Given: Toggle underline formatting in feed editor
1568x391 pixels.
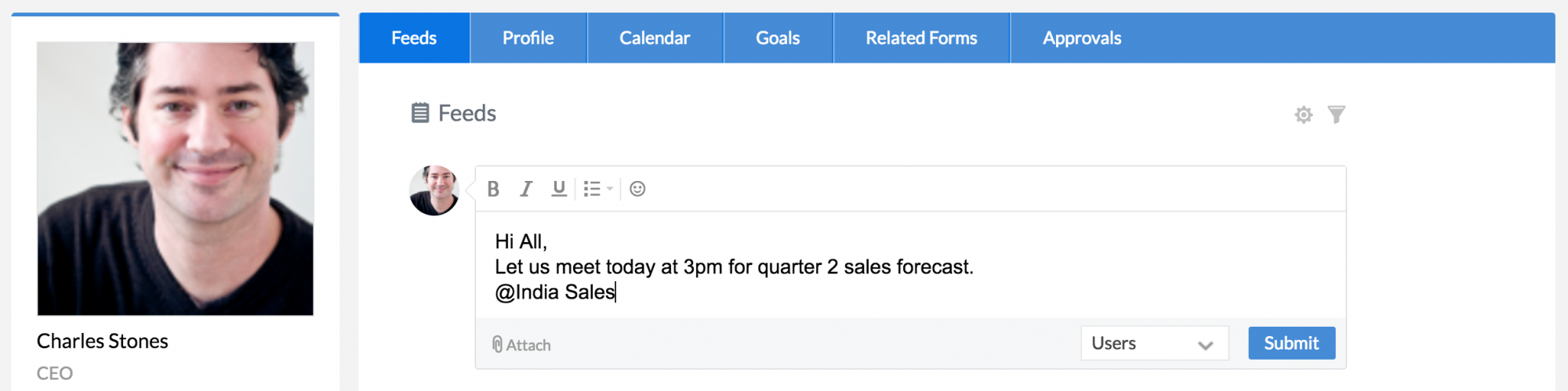Looking at the screenshot, I should 559,189.
